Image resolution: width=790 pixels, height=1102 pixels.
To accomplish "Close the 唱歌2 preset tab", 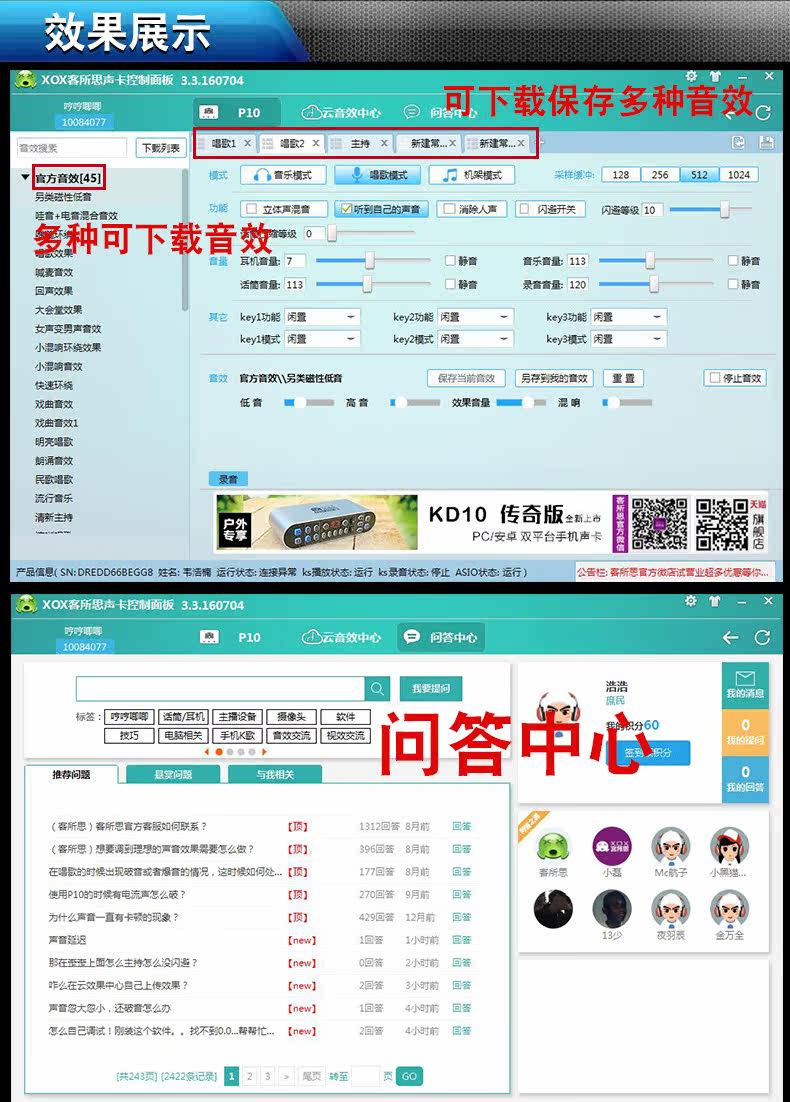I will click(316, 143).
